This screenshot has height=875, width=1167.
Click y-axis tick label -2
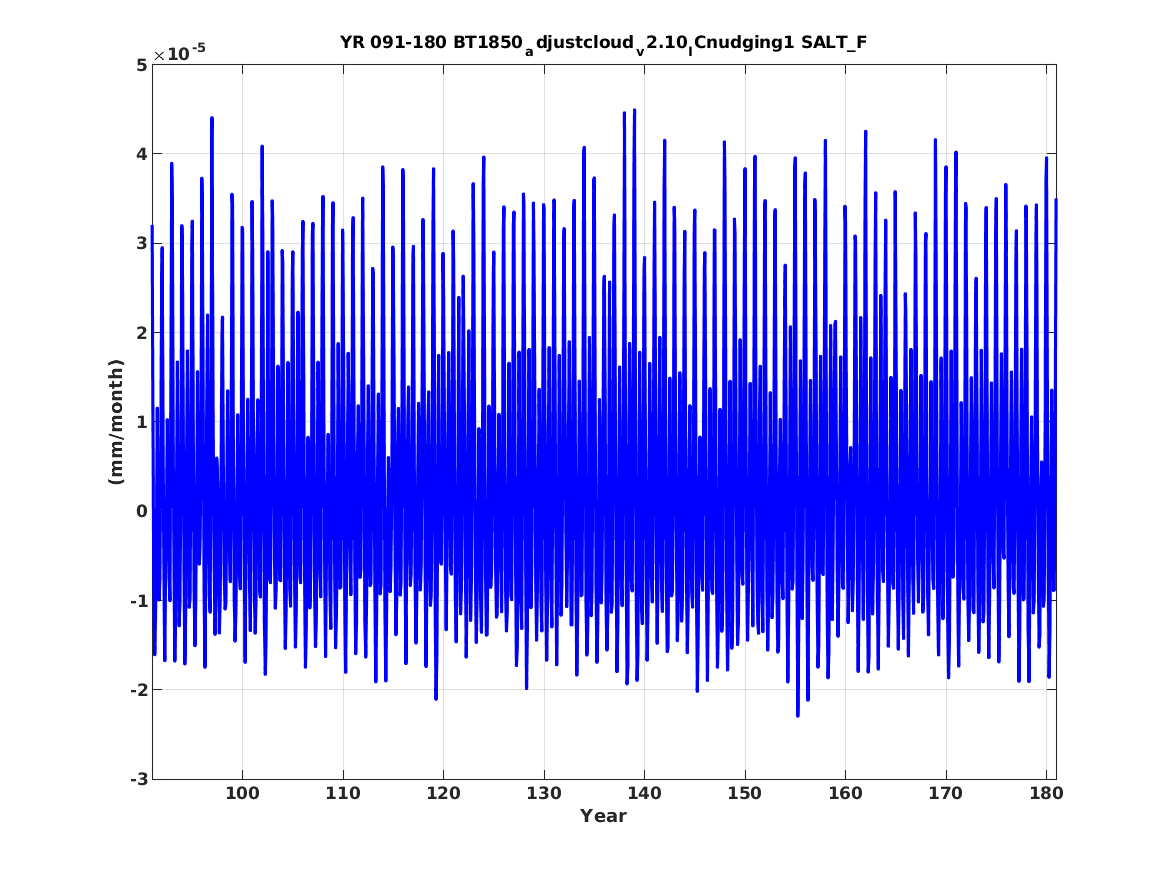(138, 690)
